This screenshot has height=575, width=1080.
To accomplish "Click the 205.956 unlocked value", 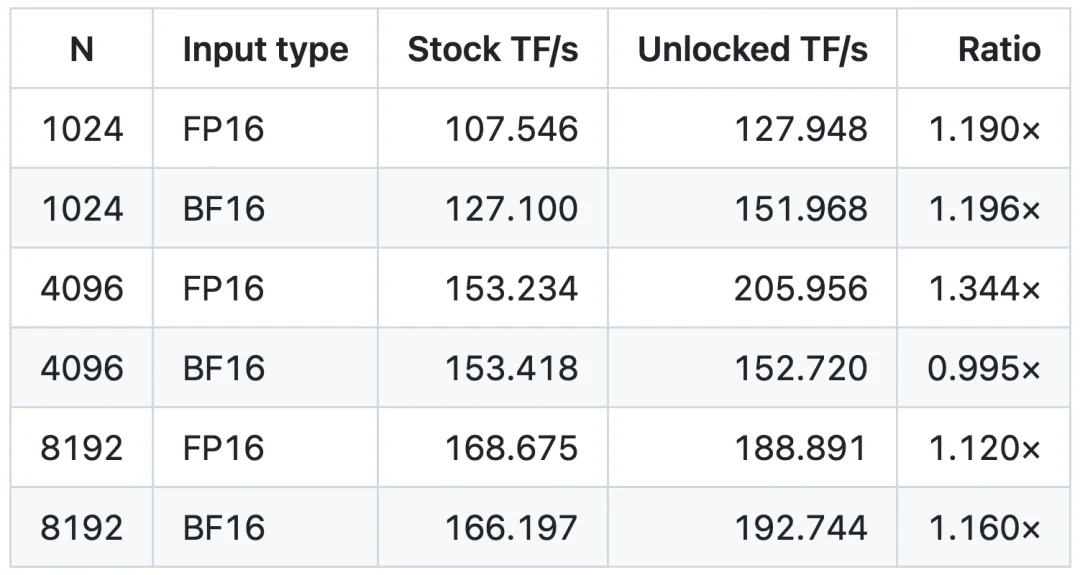I will pyautogui.click(x=800, y=289).
